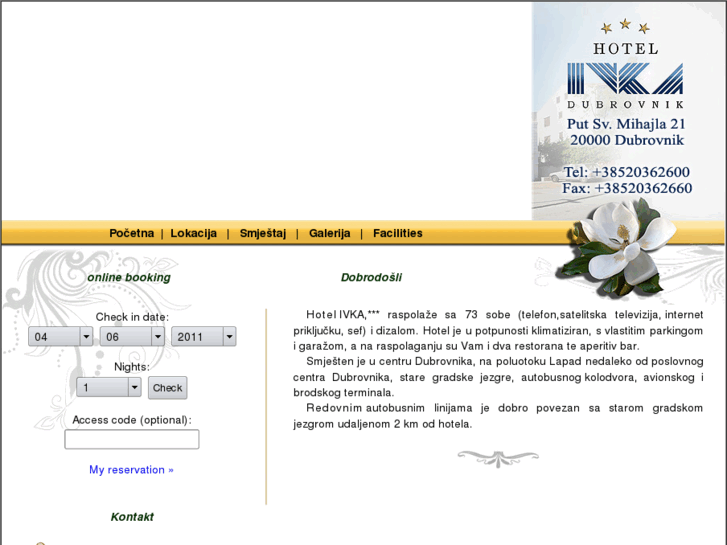Viewport: 727px width, 545px height.
Task: Click the paragraph starting 'Redovnim autobusnim'
Action: tap(498, 416)
